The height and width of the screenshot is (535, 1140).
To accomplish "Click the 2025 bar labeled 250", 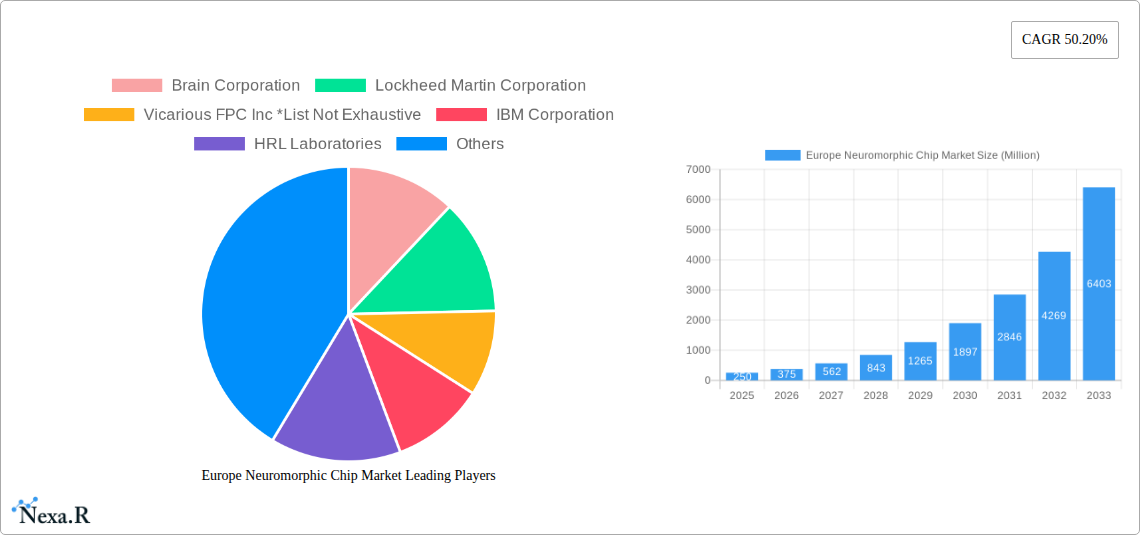I will pyautogui.click(x=742, y=377).
